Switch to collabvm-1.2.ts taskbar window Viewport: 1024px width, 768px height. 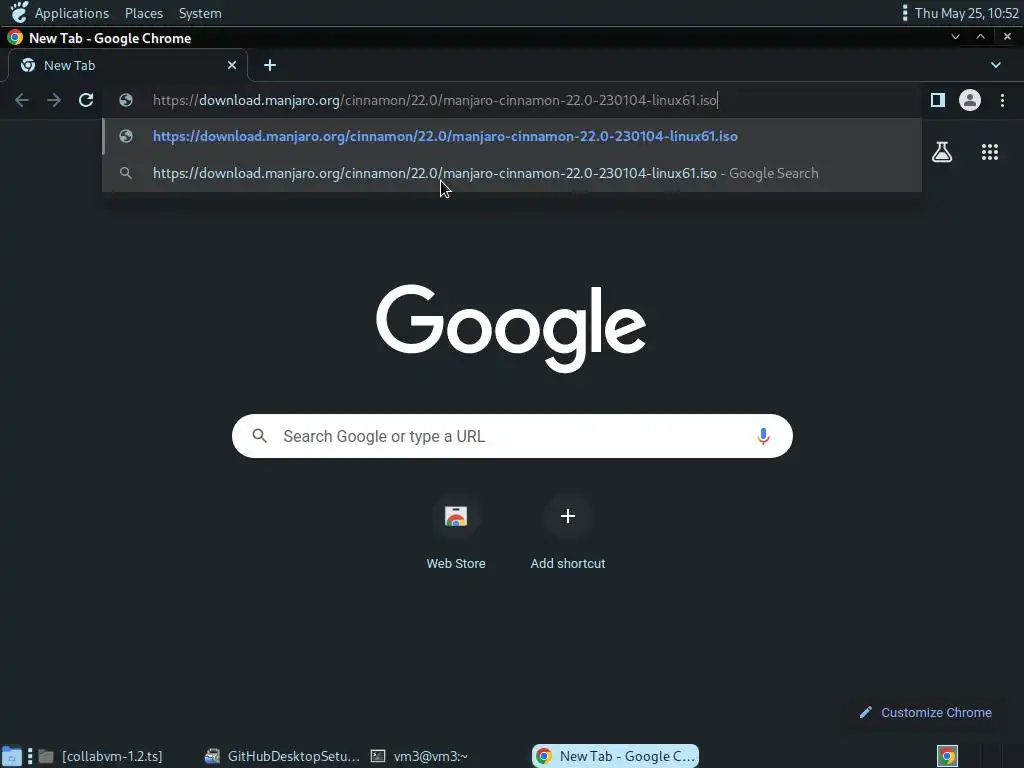(100, 756)
